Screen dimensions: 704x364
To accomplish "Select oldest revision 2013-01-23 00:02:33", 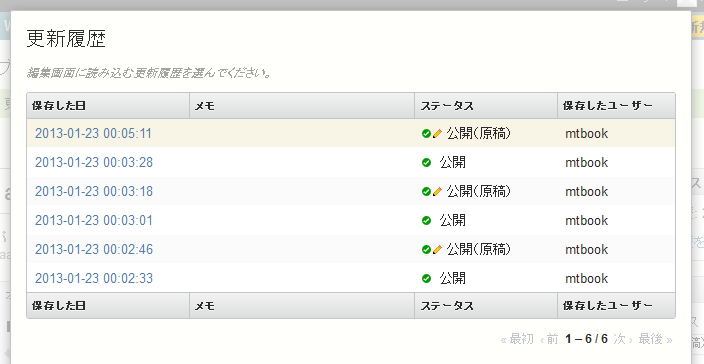I will (94, 279).
